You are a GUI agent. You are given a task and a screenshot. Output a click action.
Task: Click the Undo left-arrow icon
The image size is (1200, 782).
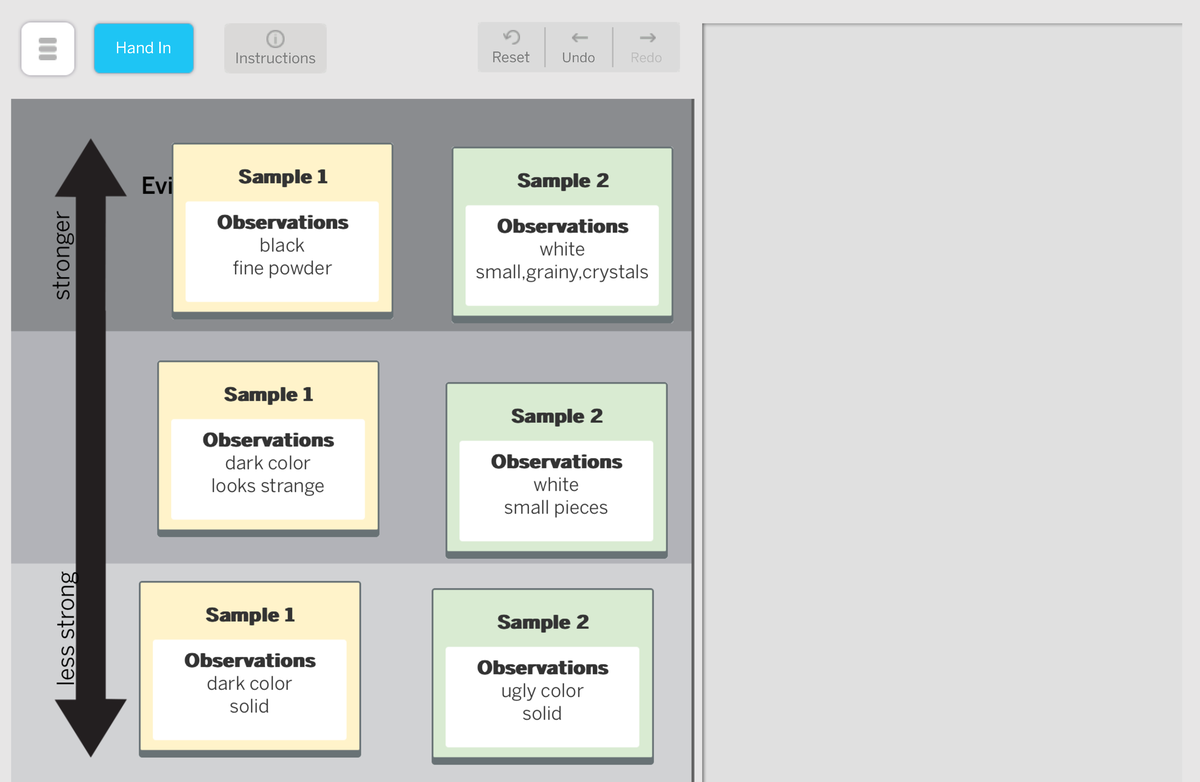coord(578,38)
